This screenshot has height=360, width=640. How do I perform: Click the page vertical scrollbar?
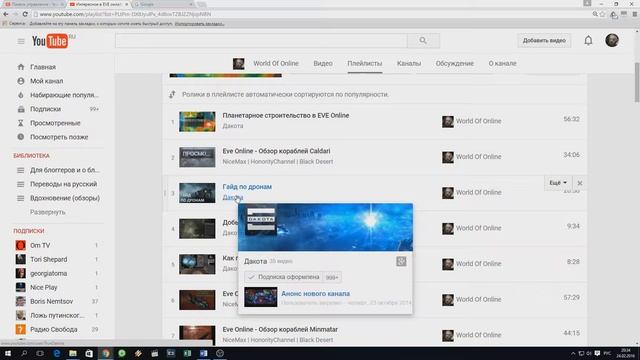click(x=637, y=83)
